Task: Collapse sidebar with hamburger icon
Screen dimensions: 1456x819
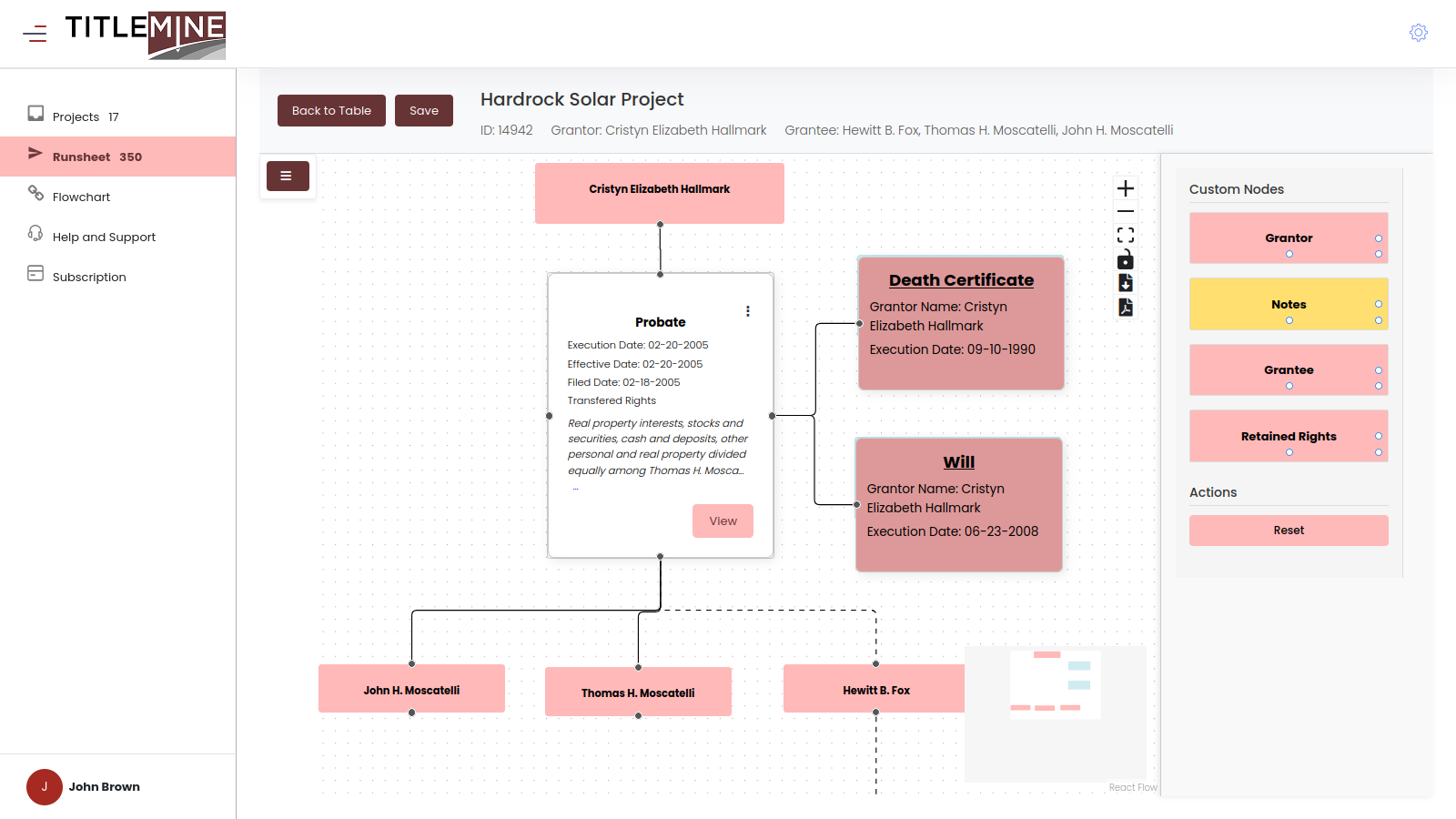Action: coord(35,35)
